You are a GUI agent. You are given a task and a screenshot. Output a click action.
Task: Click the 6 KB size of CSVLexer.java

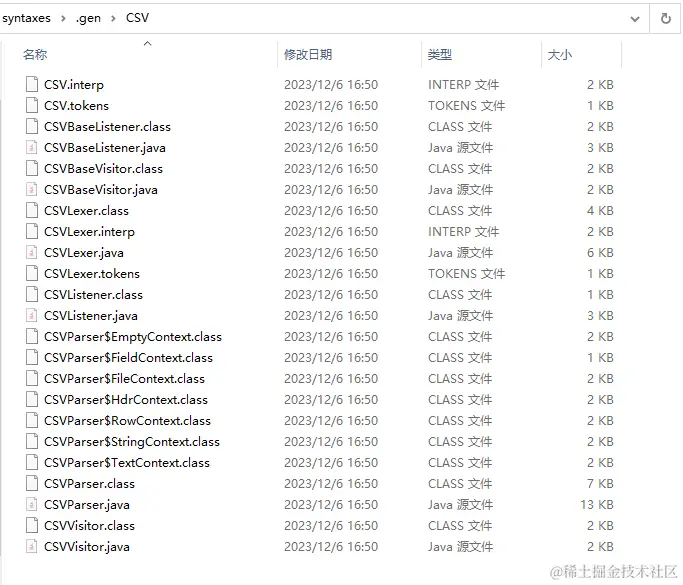coord(600,253)
